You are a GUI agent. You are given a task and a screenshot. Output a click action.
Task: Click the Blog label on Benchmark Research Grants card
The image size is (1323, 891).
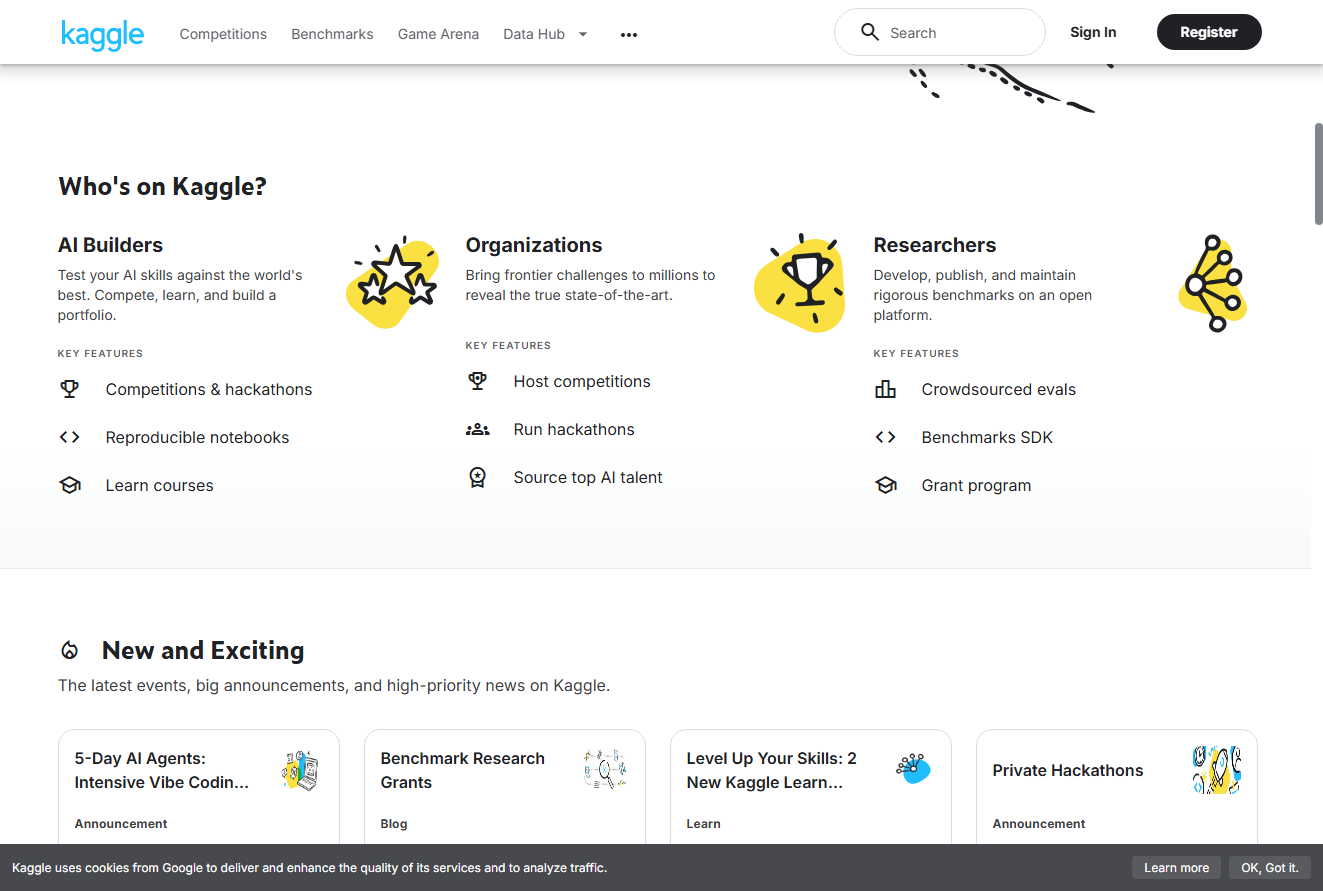(394, 824)
